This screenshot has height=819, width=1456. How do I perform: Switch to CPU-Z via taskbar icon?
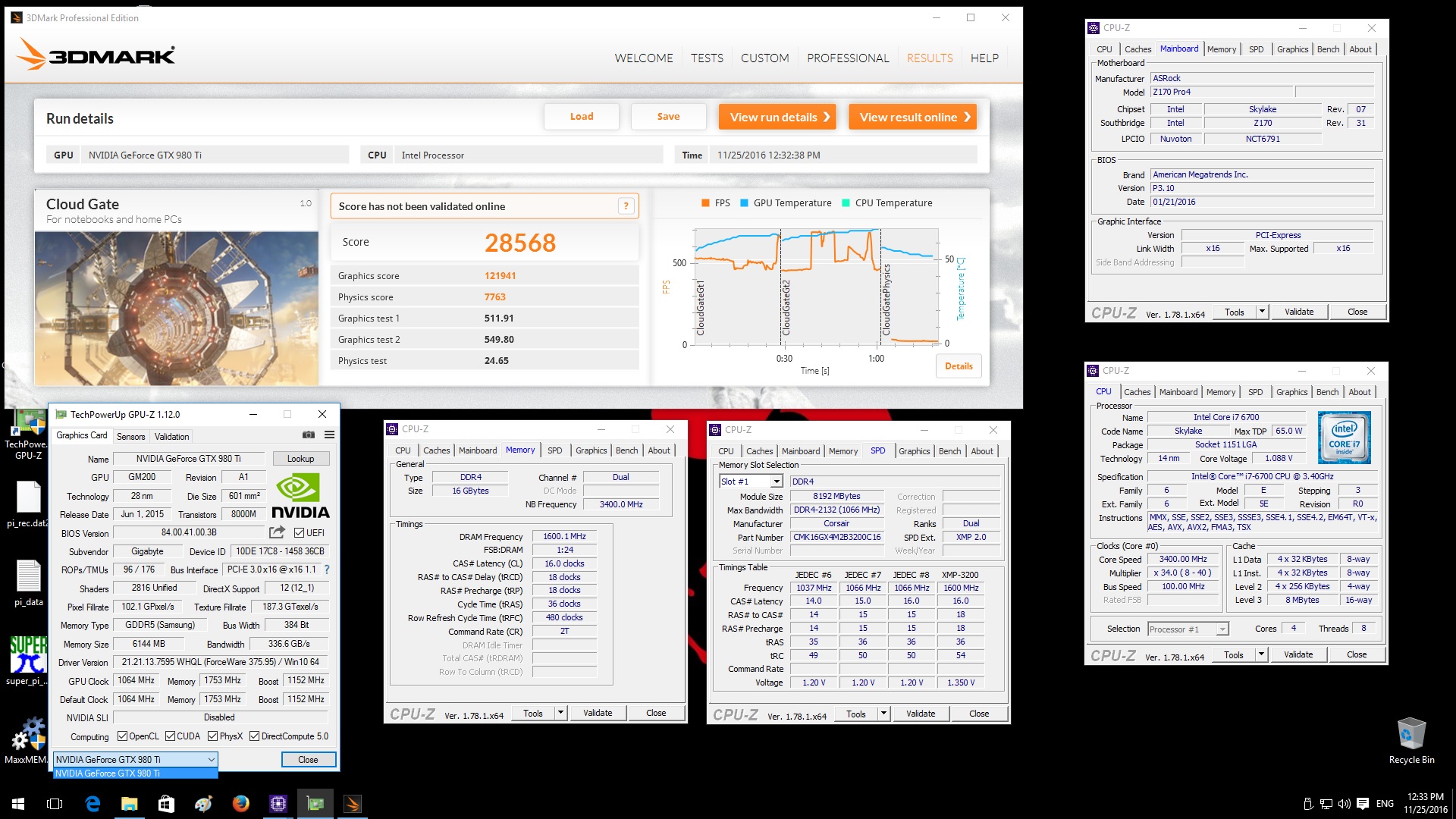278,804
